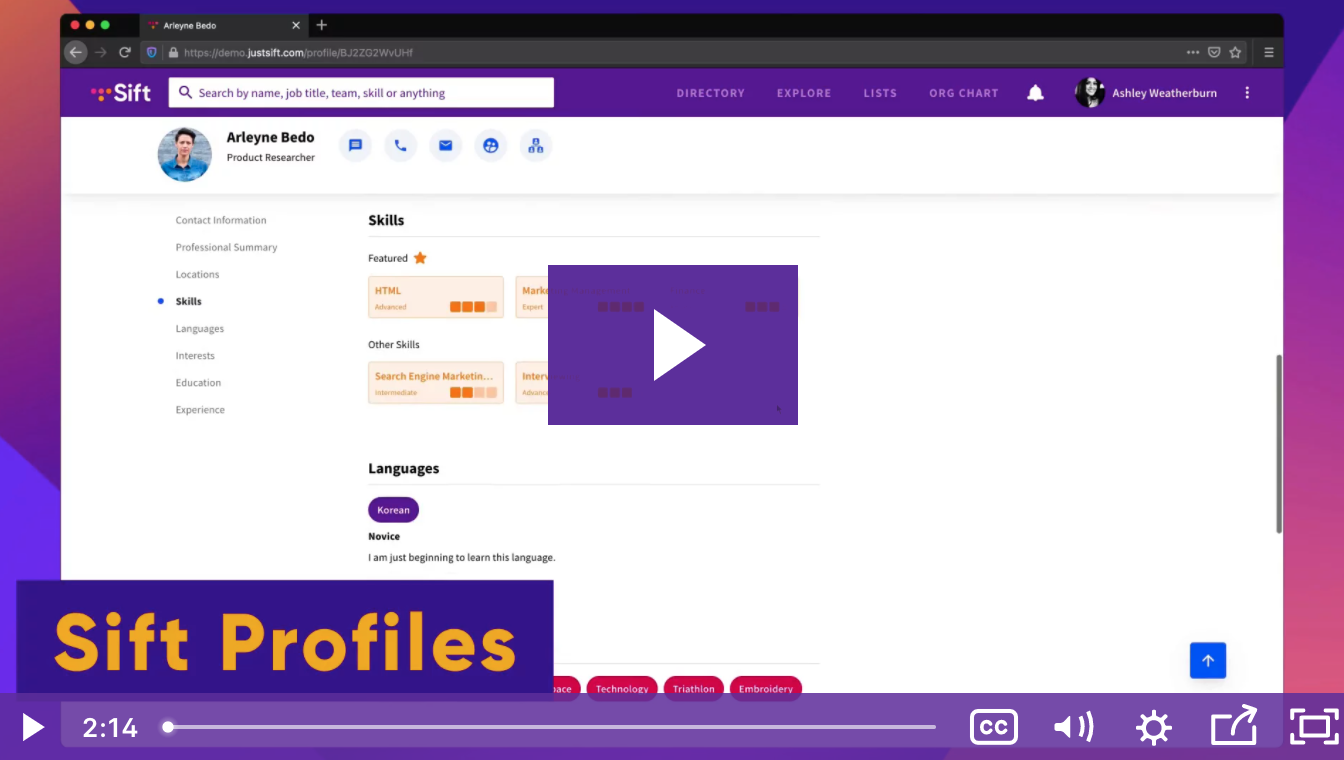Go back in the browser
The image size is (1344, 760).
76,52
